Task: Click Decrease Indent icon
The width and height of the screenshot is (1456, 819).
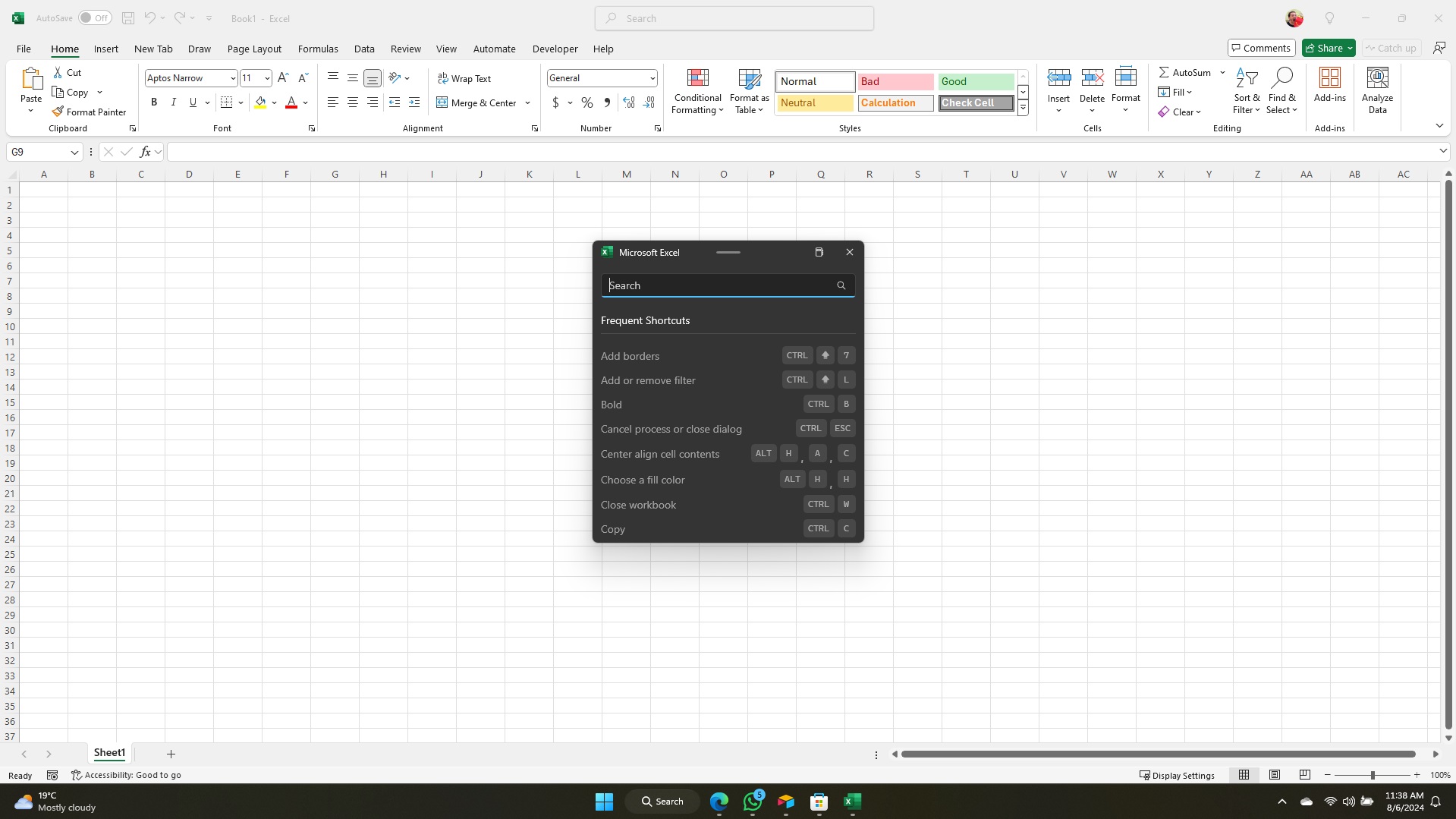Action: [x=395, y=102]
